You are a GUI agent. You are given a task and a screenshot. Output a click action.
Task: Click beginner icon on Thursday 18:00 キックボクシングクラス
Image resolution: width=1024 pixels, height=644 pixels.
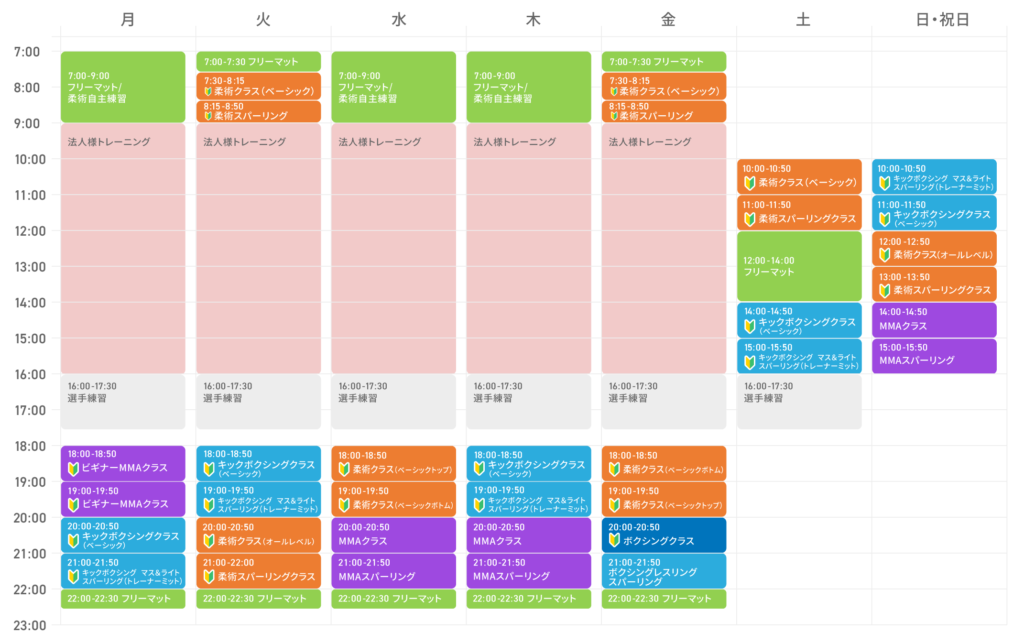click(x=478, y=468)
